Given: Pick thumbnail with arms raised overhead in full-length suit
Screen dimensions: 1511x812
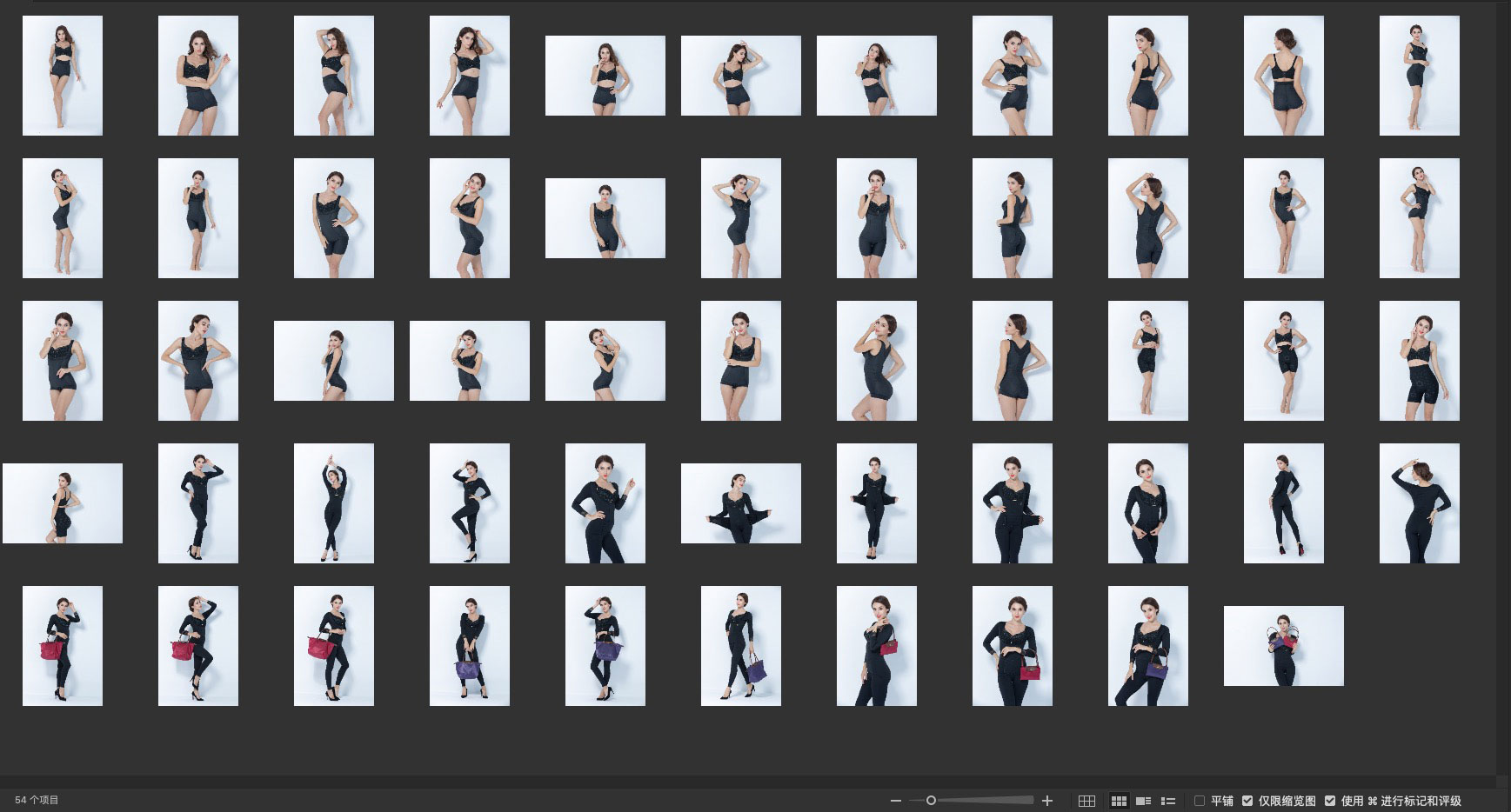Looking at the screenshot, I should pos(334,503).
